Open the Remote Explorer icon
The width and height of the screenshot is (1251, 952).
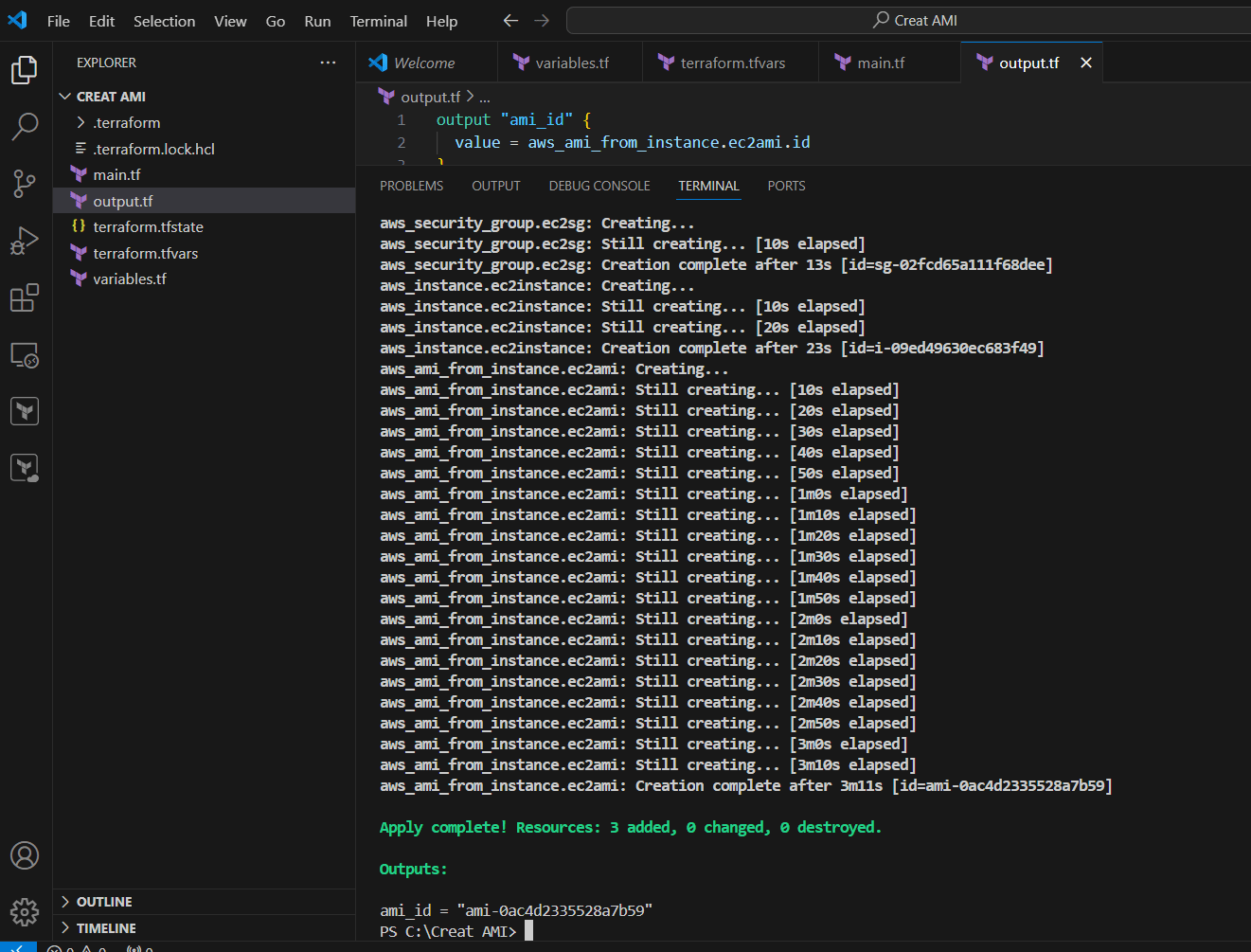click(25, 355)
